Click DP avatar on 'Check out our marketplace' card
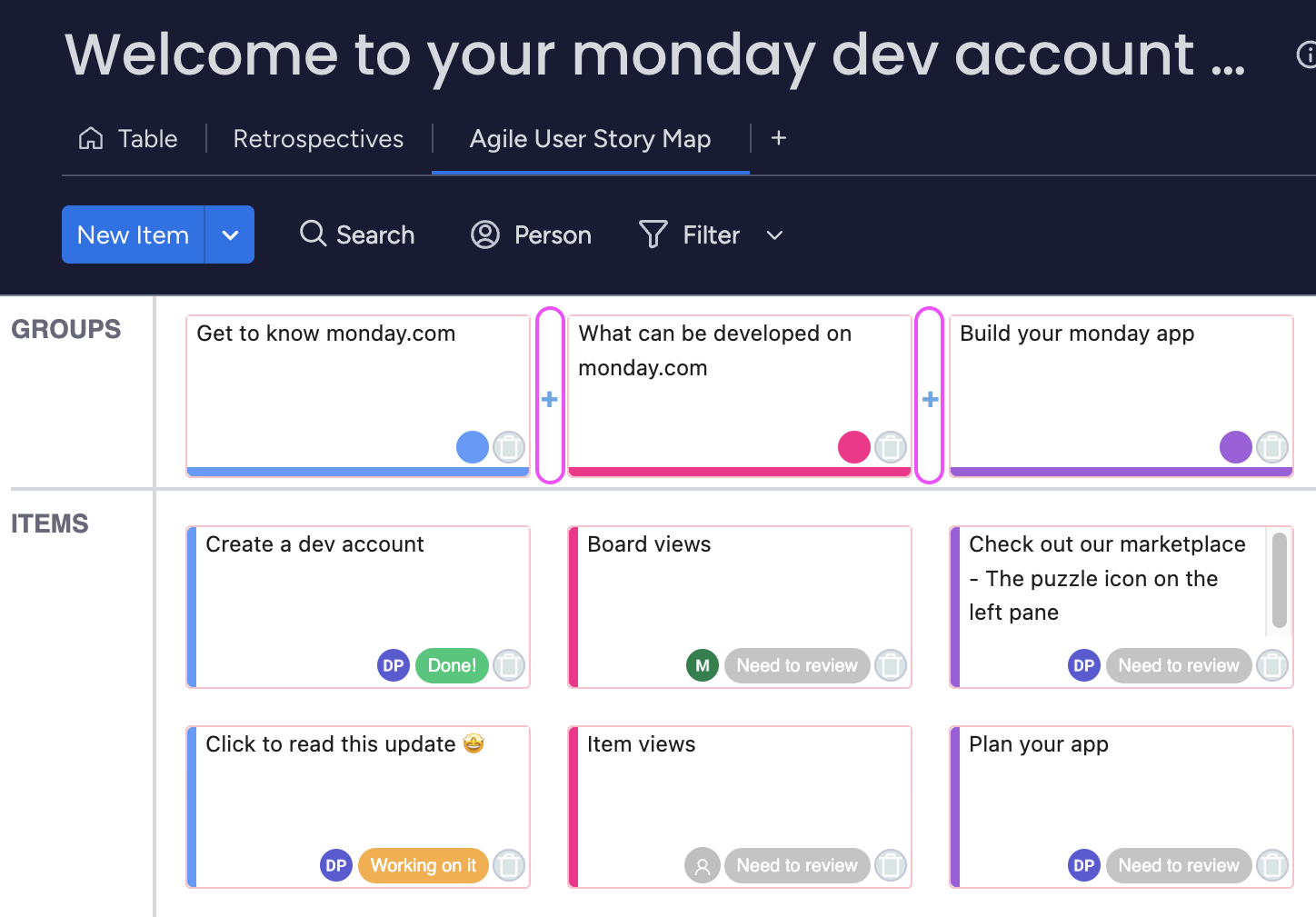The image size is (1316, 917). pyautogui.click(x=1084, y=665)
